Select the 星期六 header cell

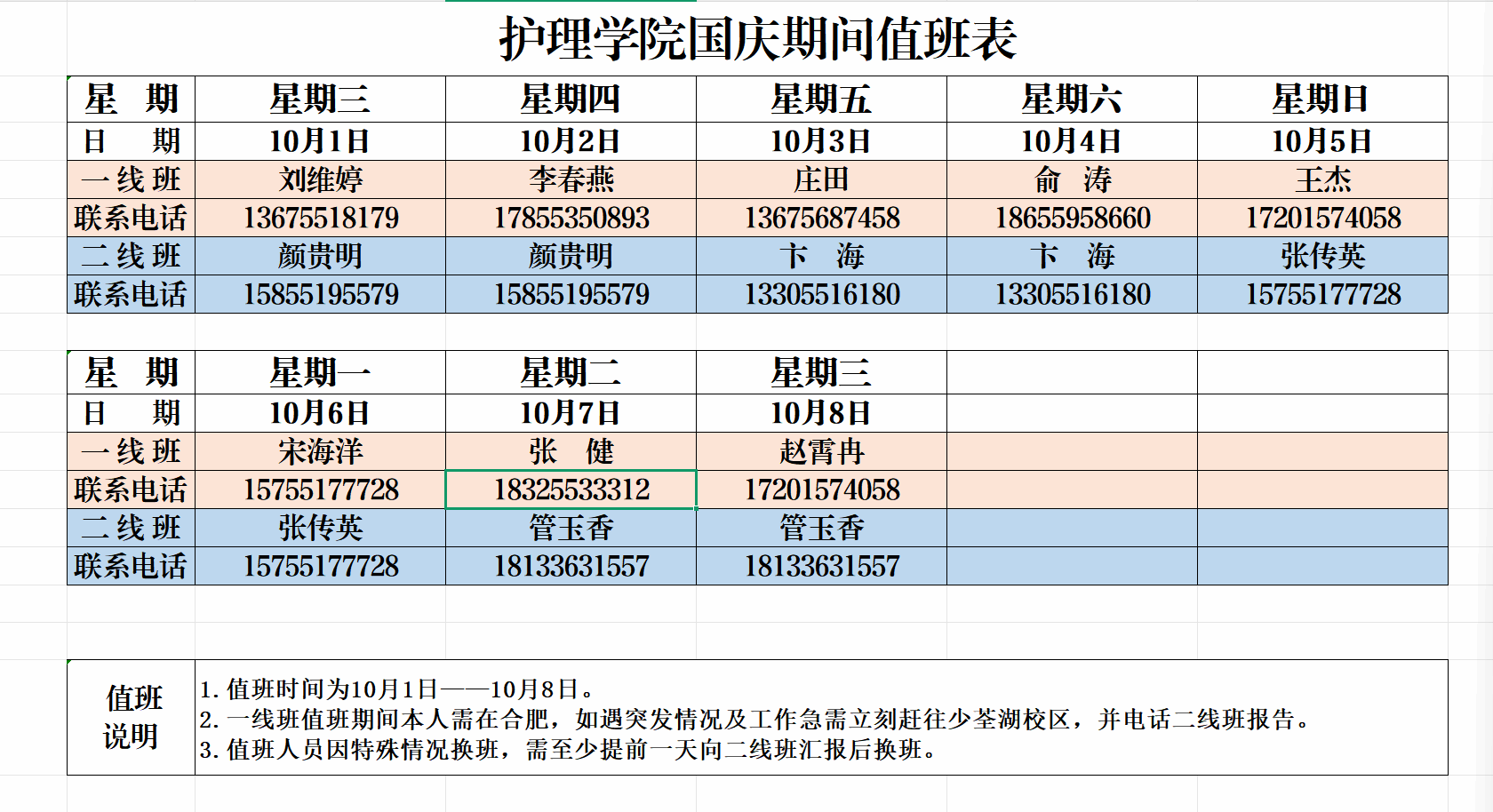1072,99
